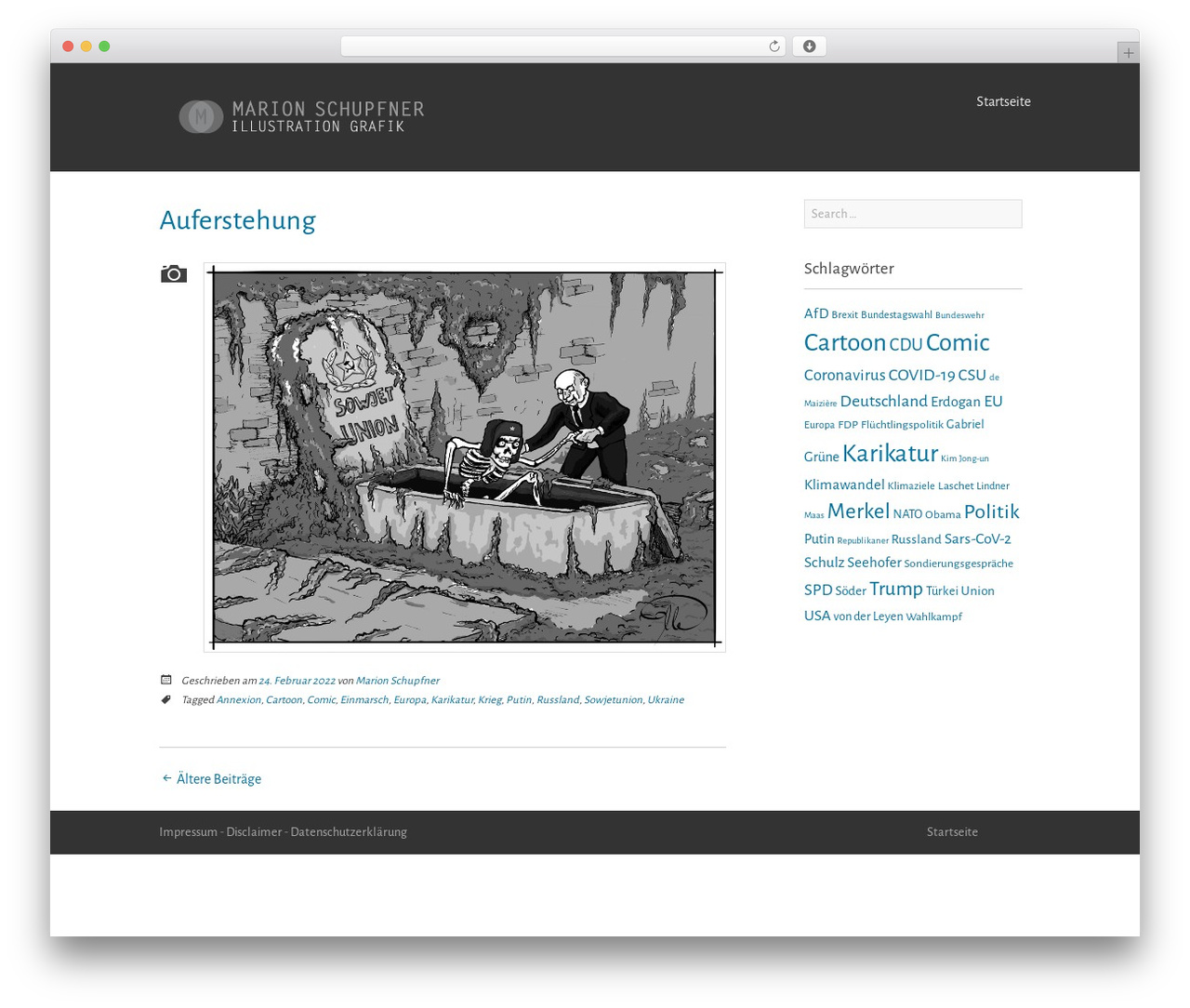Open the Annexion post tag

(239, 700)
